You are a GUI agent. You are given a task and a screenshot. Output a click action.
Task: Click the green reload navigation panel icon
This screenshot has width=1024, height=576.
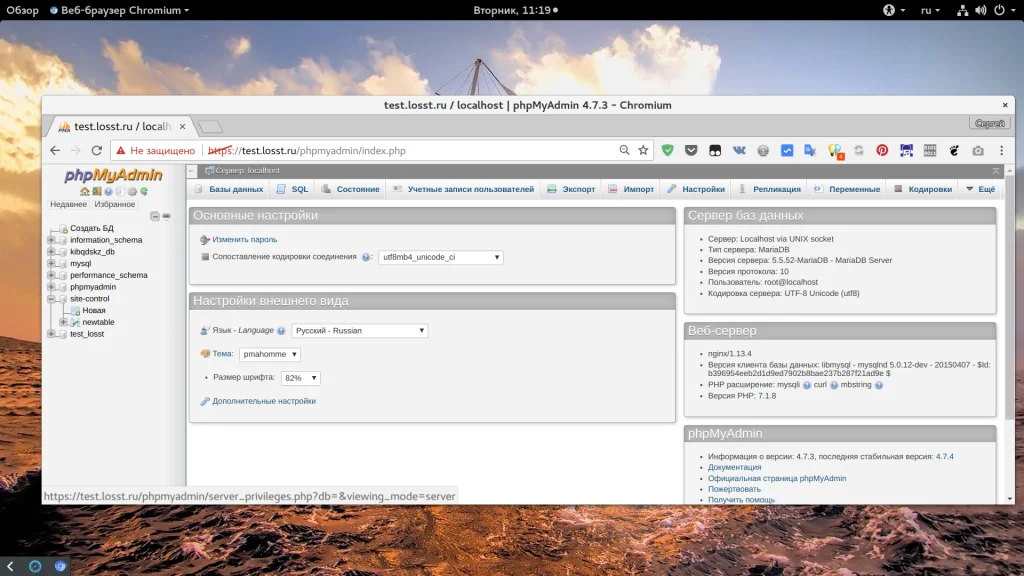[x=144, y=191]
